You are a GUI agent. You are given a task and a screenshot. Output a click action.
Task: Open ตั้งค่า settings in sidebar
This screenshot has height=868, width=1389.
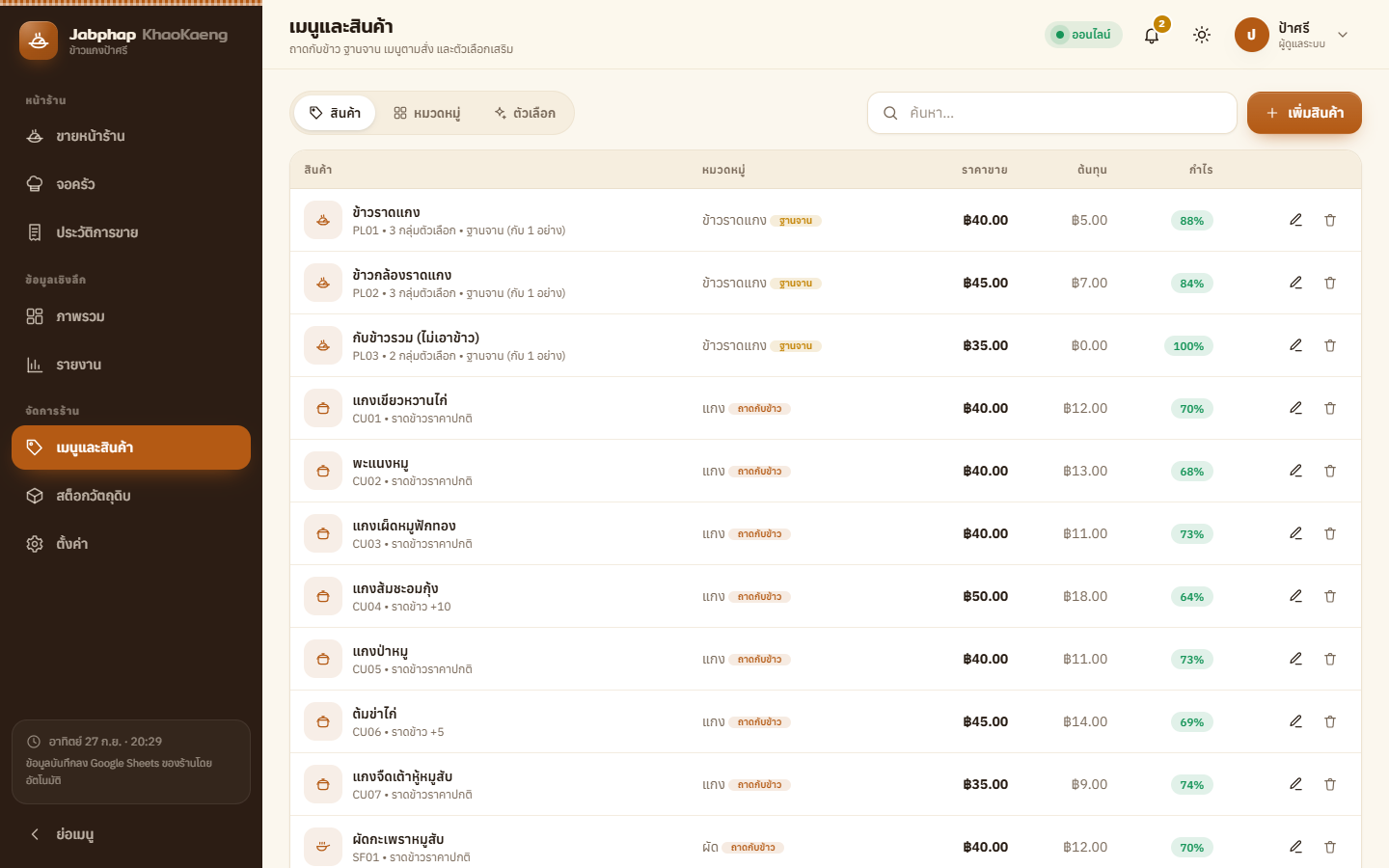(131, 544)
